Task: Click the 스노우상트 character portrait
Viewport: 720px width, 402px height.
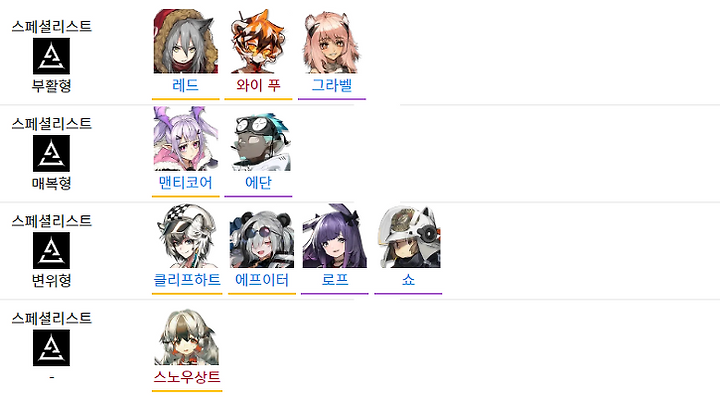Action: 187,337
